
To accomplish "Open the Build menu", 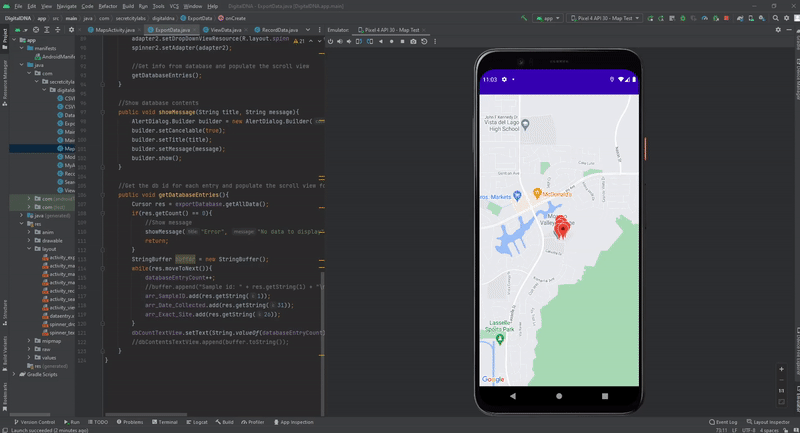I will 128,6.
